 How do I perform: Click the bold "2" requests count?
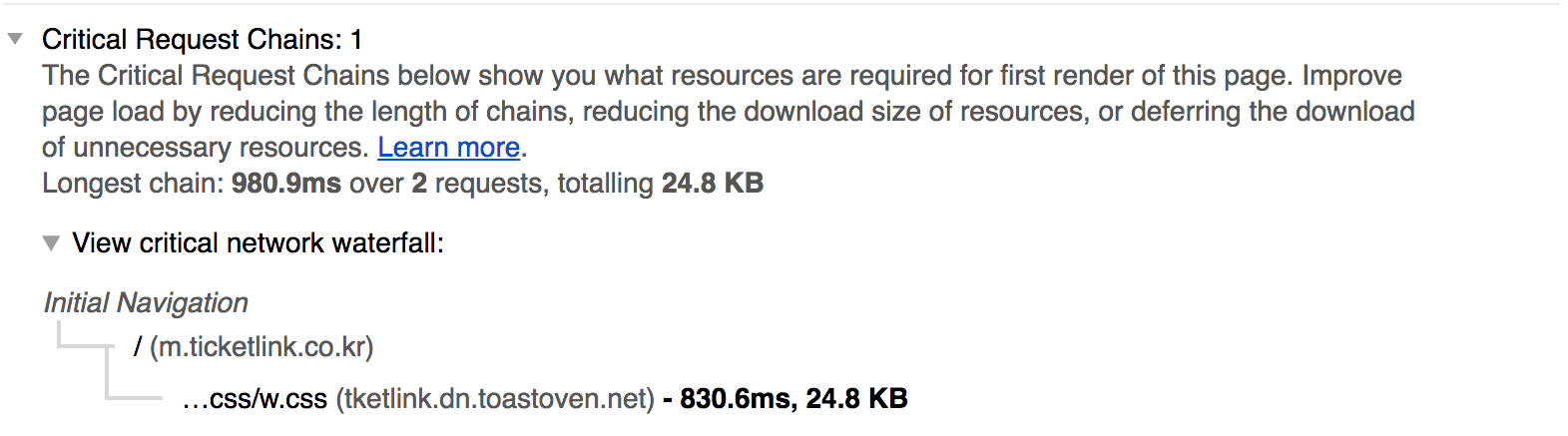419,184
